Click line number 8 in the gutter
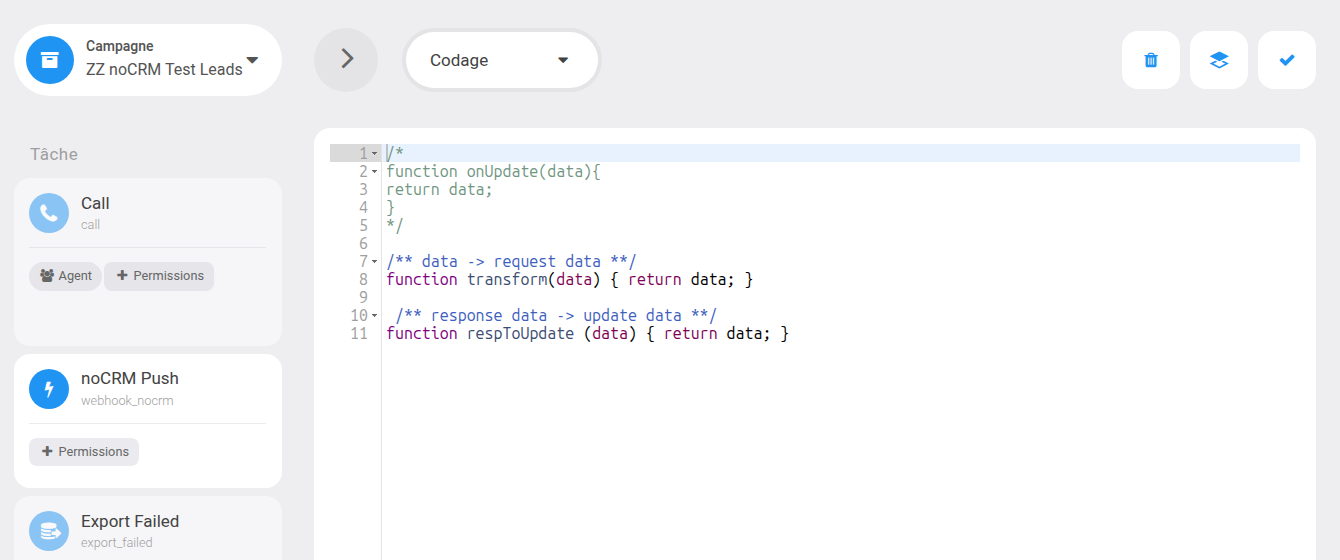The image size is (1340, 560). (362, 280)
